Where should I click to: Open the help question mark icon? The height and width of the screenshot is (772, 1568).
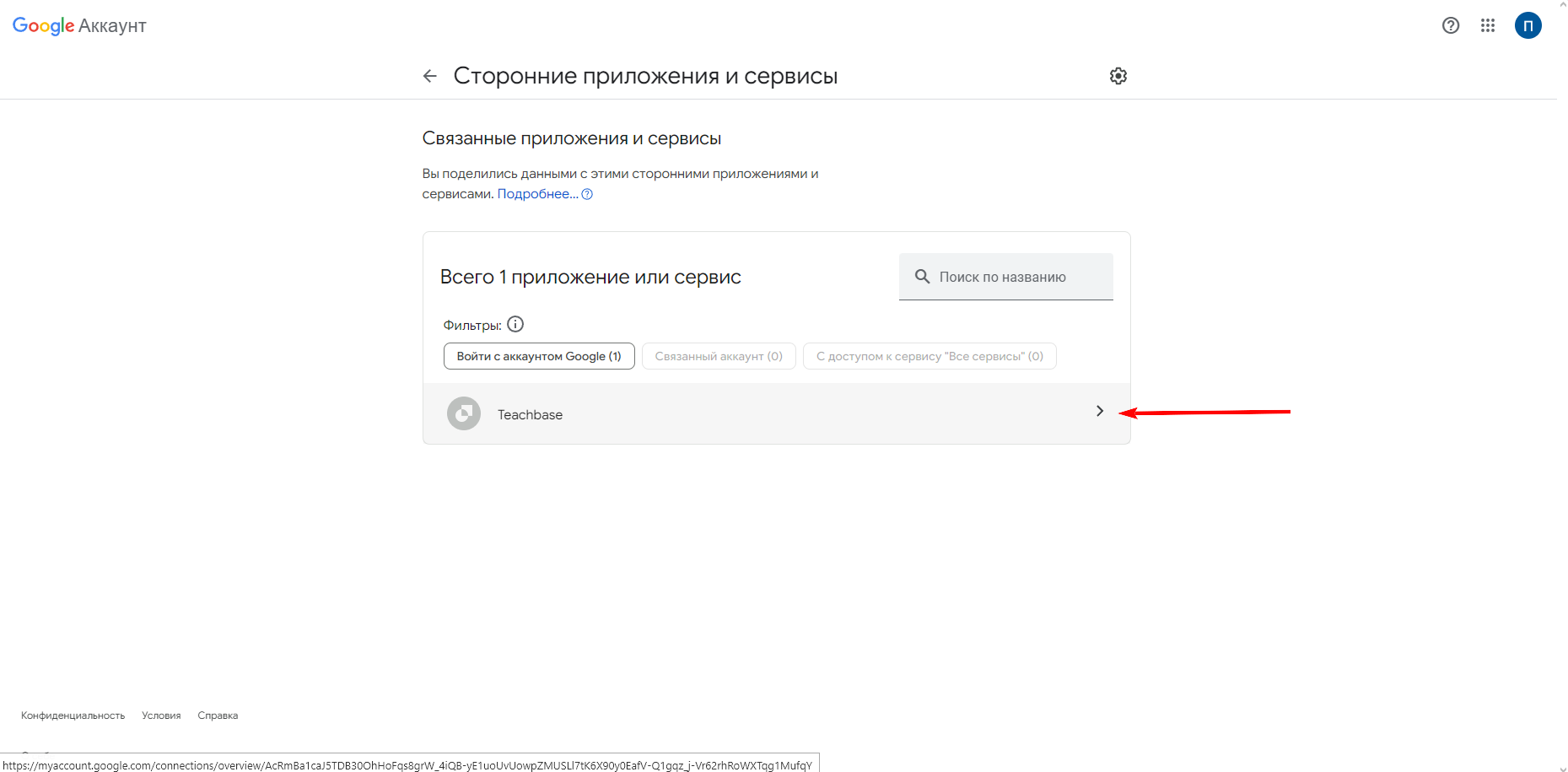[1451, 25]
